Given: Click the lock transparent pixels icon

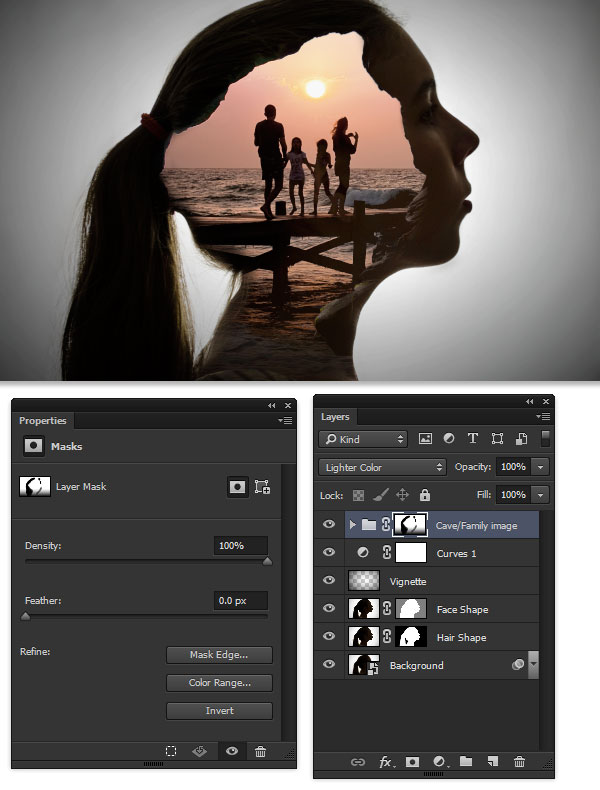Looking at the screenshot, I should tap(358, 495).
